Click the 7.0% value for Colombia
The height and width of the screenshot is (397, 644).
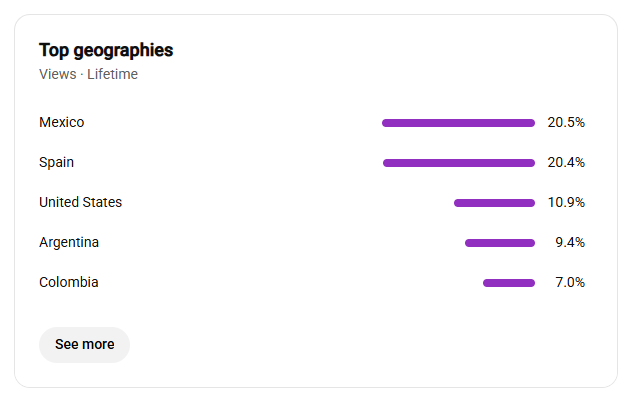(570, 282)
